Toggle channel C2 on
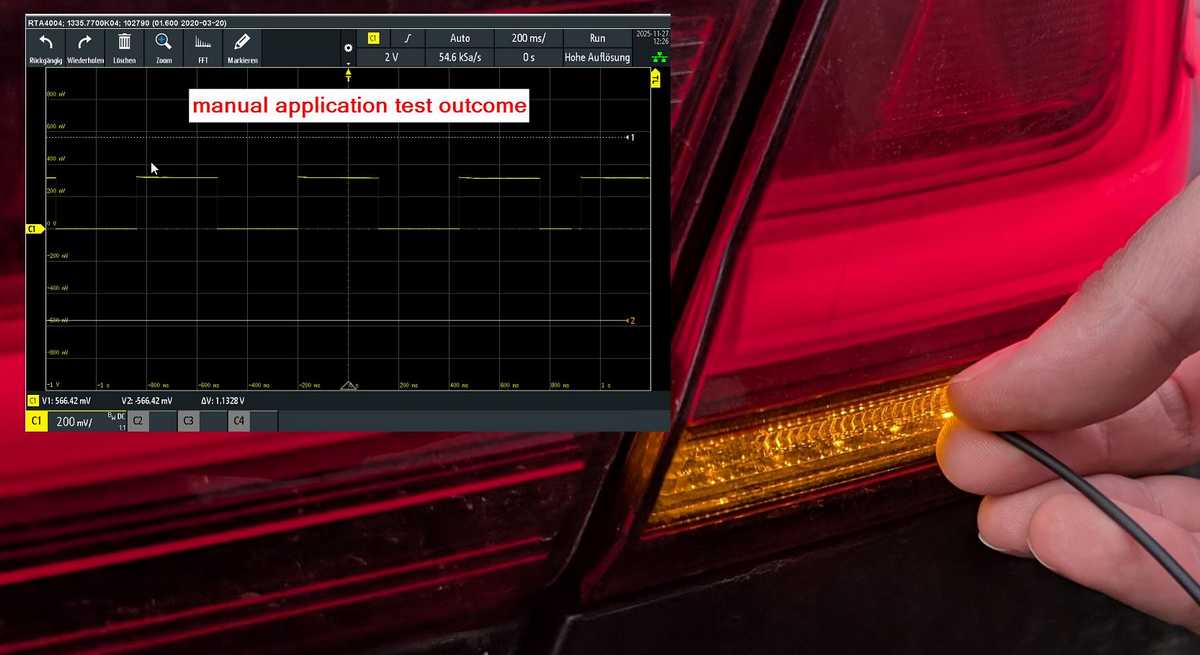The height and width of the screenshot is (655, 1200). coord(137,421)
